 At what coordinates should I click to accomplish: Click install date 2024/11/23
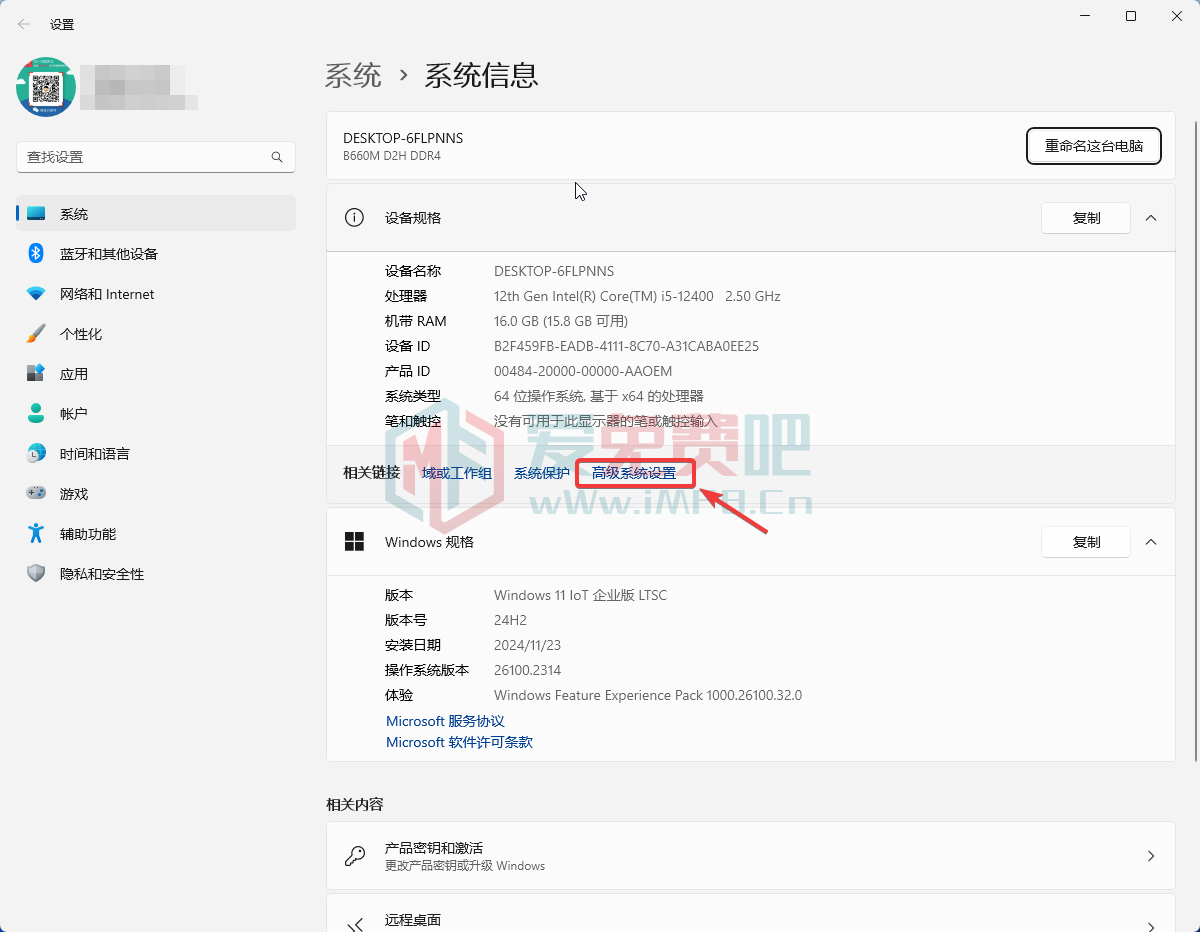[x=525, y=645]
